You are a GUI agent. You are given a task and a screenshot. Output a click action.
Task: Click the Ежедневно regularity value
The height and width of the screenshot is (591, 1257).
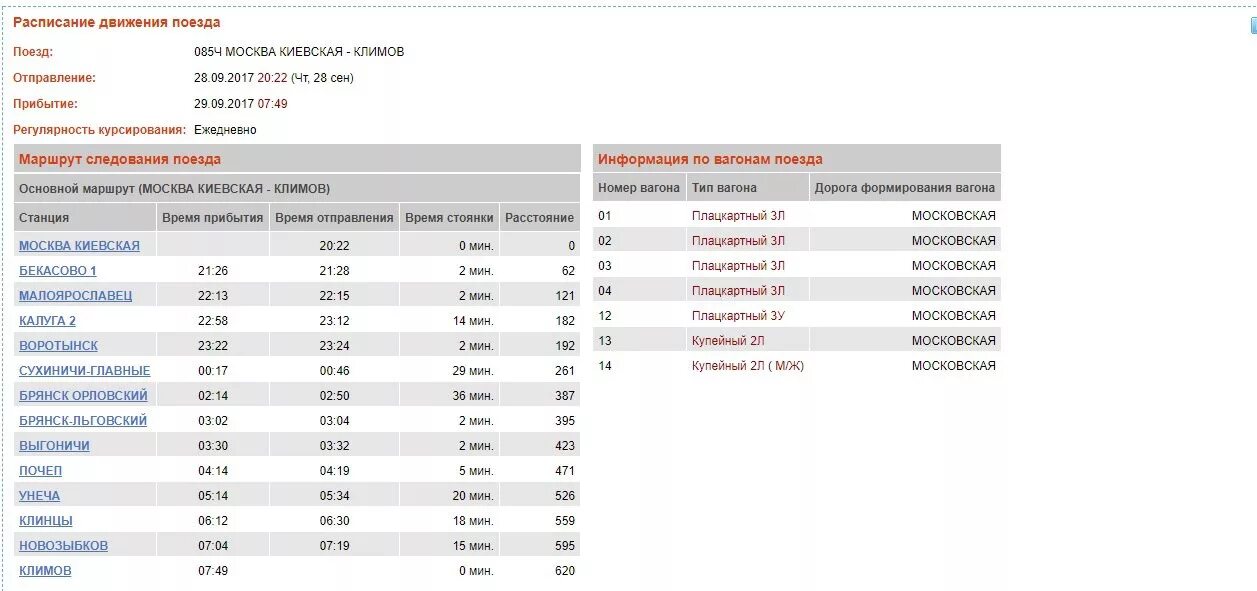pos(225,130)
